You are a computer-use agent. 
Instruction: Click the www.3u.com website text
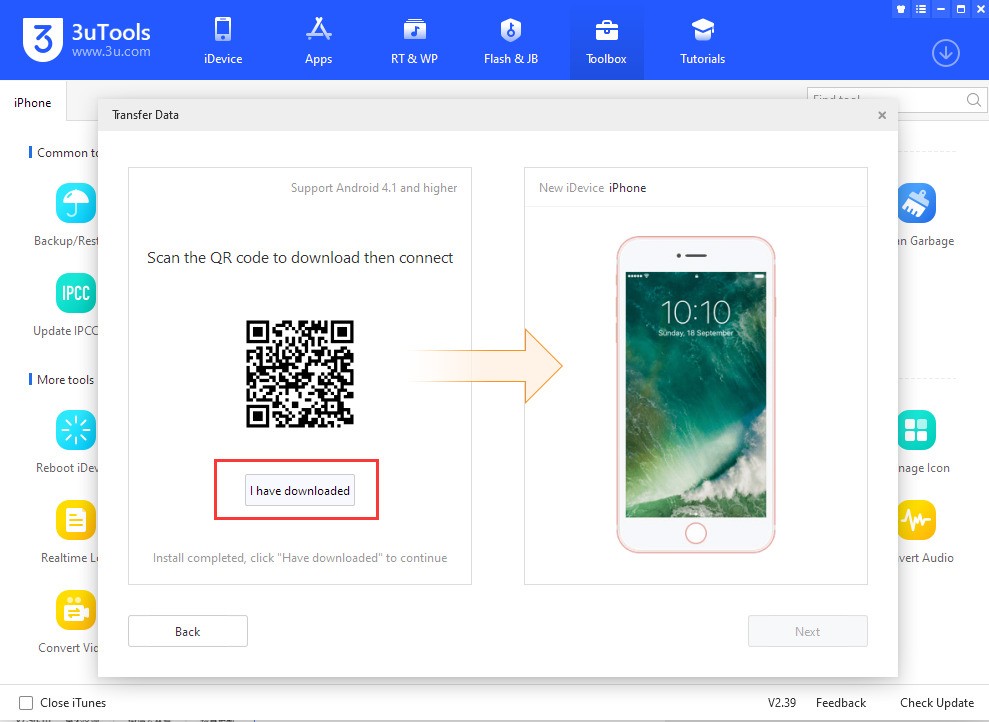(111, 52)
